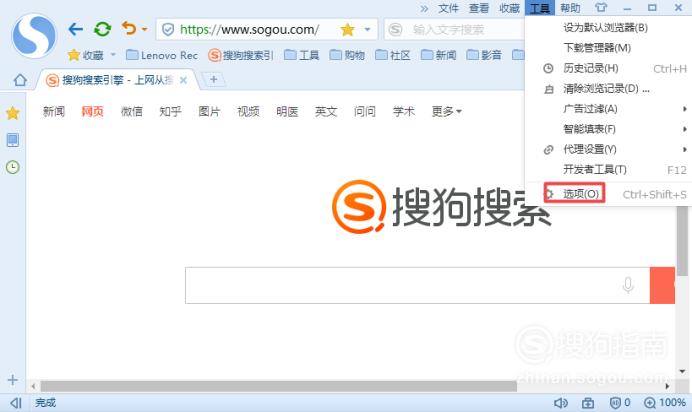Go to 视频 search category
Viewport: 692px width, 412px height.
coord(248,112)
